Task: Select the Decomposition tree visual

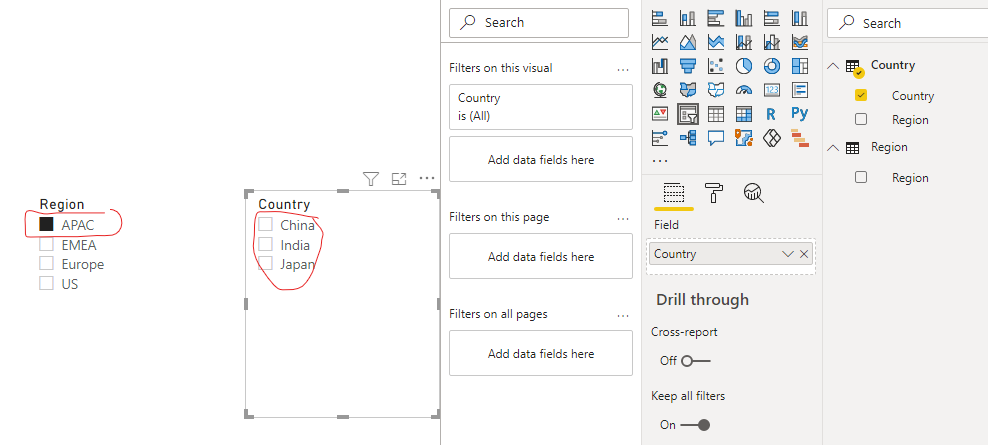Action: tap(688, 137)
